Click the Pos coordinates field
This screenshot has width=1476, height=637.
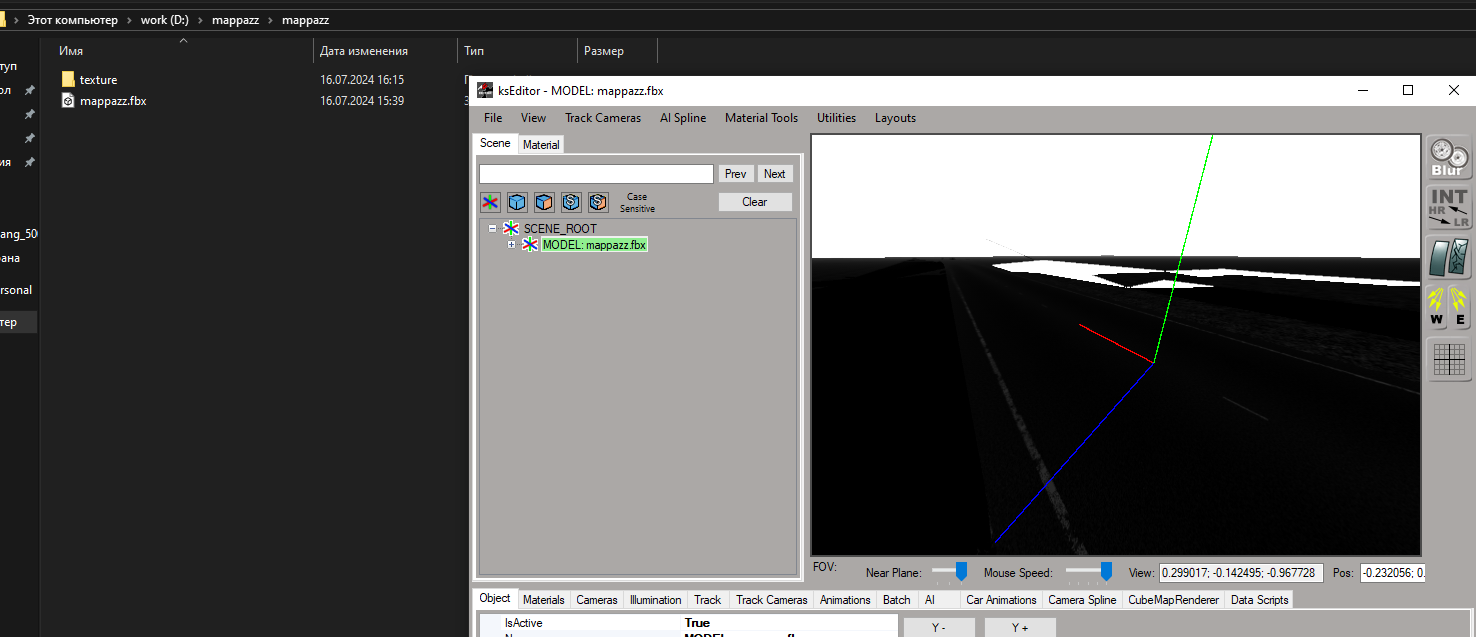pyautogui.click(x=1393, y=573)
